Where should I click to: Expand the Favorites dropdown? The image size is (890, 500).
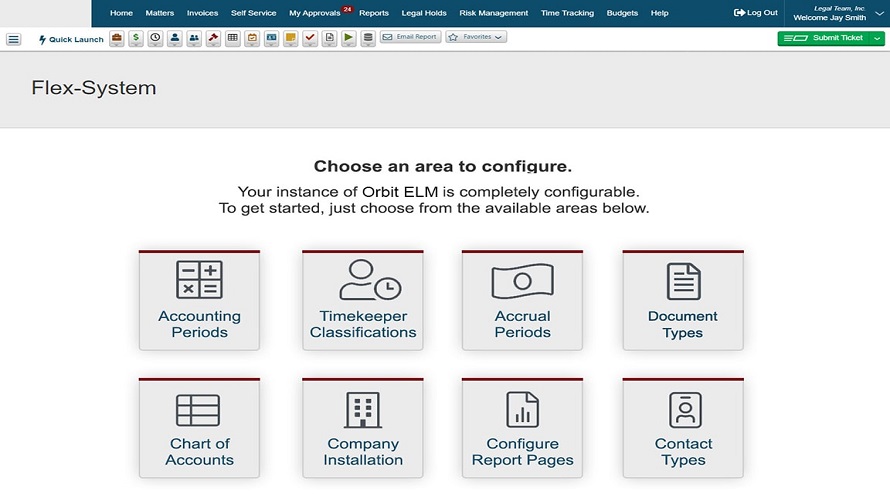point(476,37)
